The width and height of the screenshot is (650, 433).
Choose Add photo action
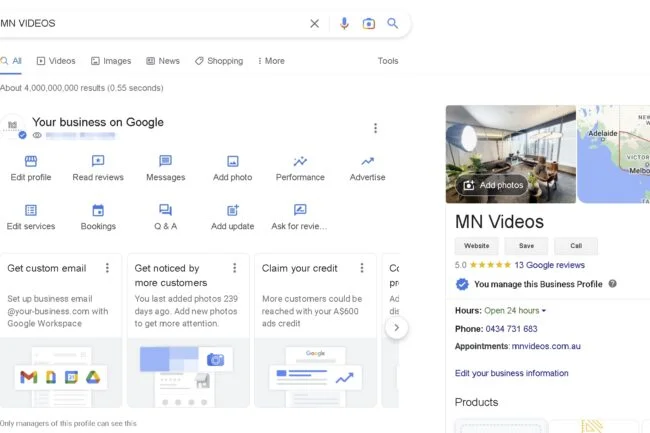point(233,169)
